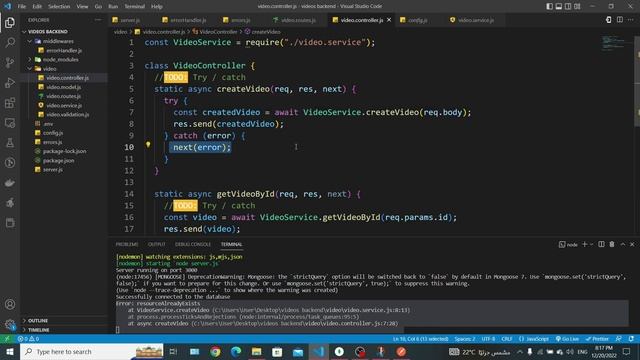Open the Docker whale view

[x=10, y=183]
